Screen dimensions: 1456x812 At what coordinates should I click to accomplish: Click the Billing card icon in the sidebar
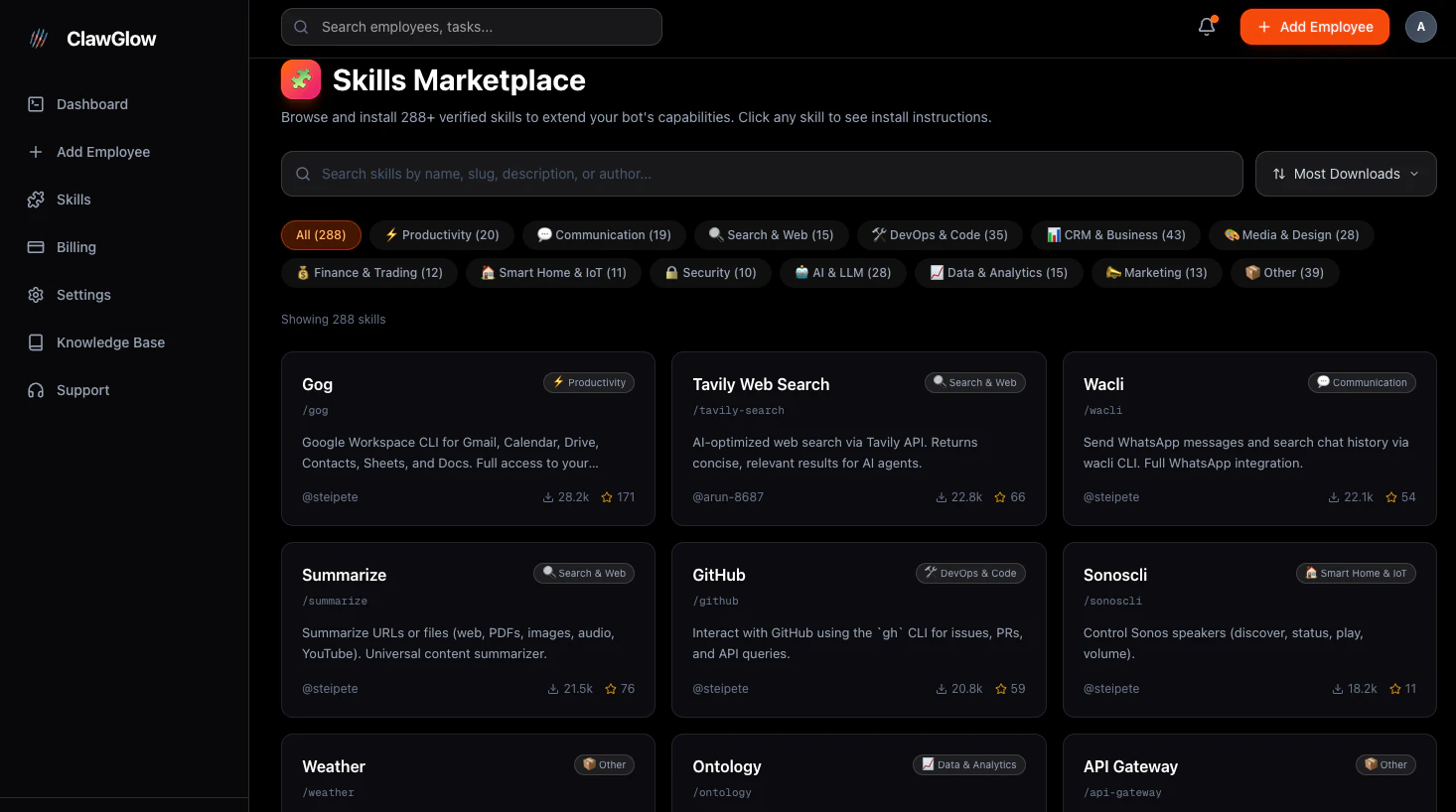click(36, 247)
